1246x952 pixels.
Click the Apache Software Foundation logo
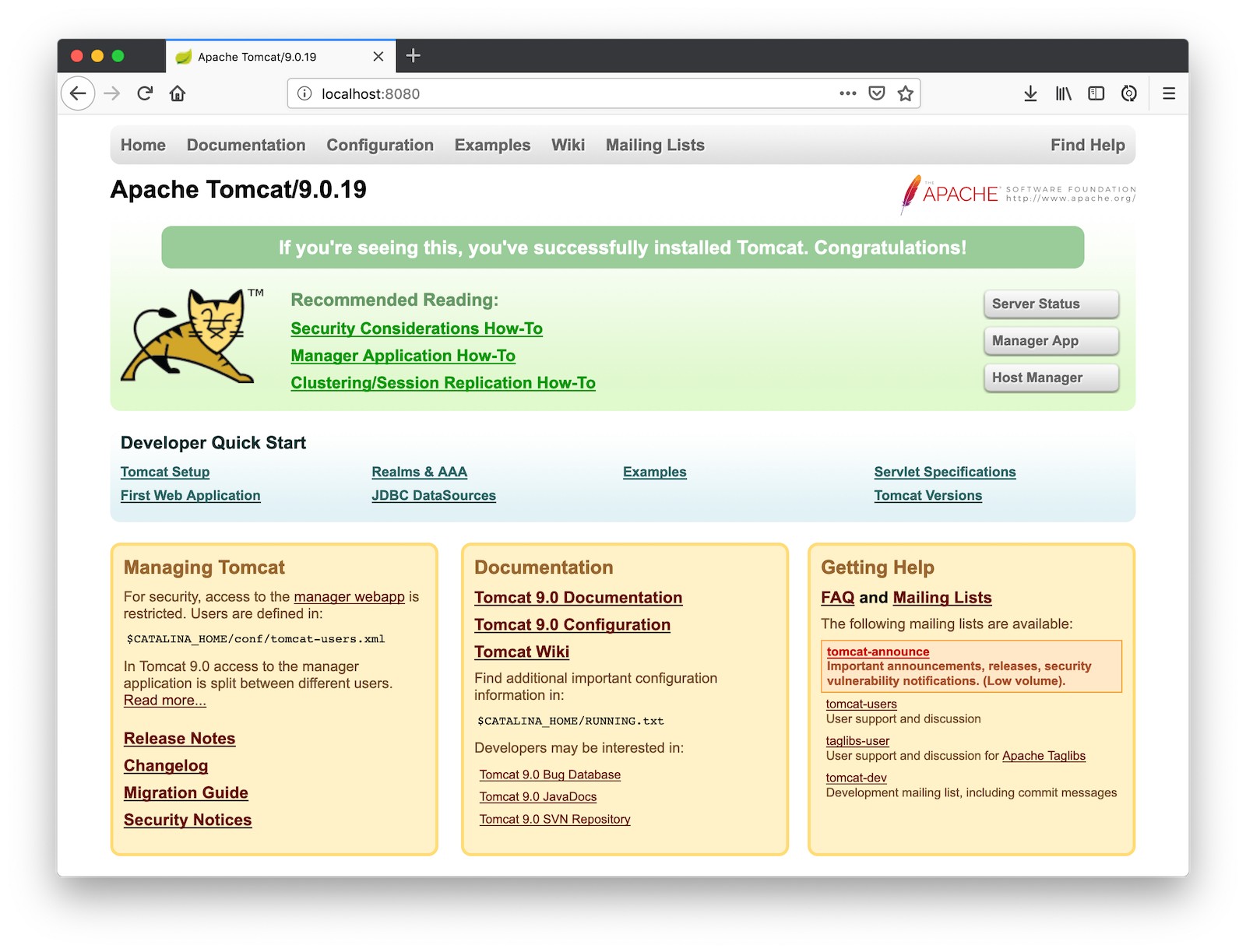[1018, 194]
